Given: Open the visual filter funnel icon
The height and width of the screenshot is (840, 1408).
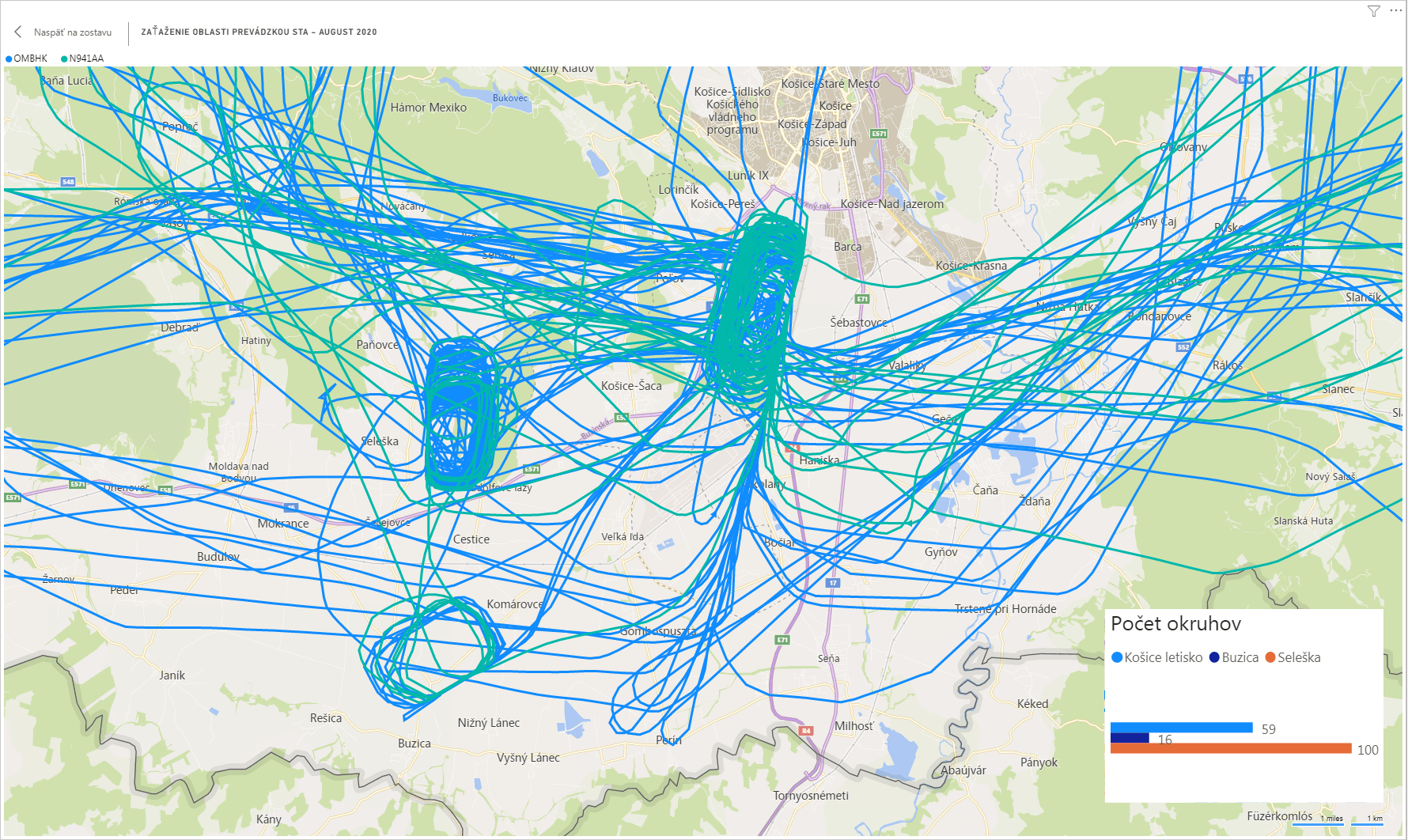Looking at the screenshot, I should (x=1374, y=11).
